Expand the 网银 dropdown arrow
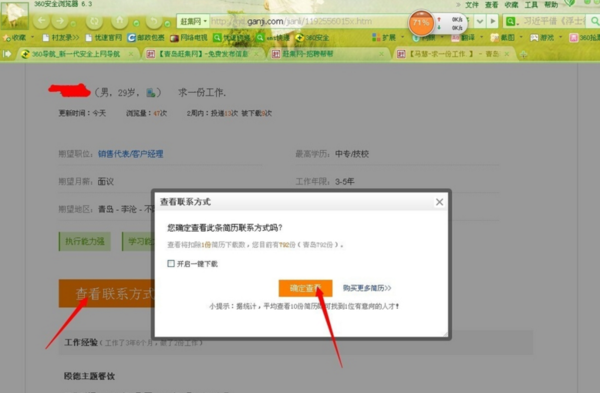 pos(443,38)
